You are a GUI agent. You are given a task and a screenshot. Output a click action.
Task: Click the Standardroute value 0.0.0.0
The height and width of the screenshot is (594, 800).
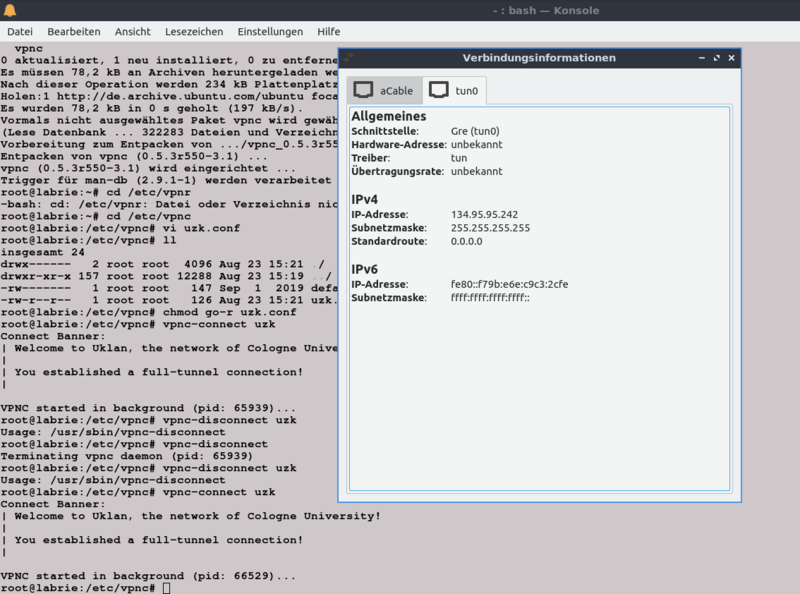tap(466, 241)
